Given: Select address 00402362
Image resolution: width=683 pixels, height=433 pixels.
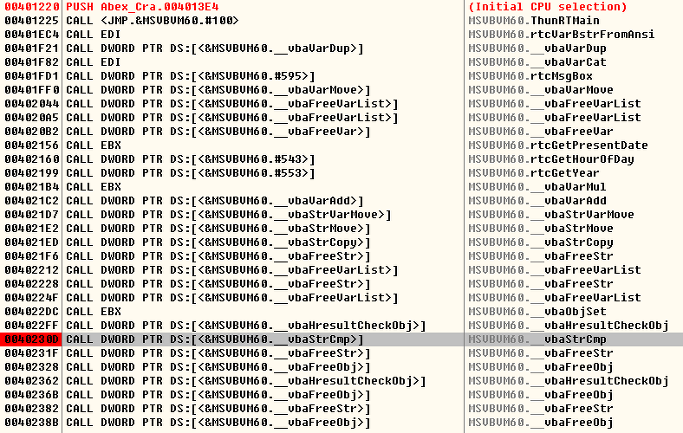Looking at the screenshot, I should 32,381.
